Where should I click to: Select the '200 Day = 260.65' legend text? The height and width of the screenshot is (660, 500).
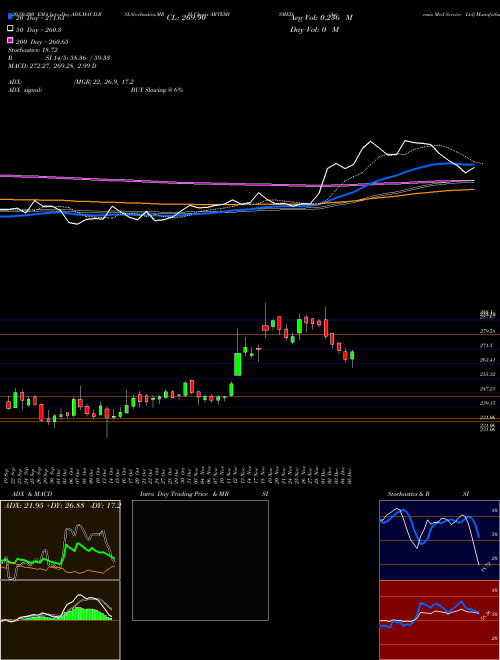[x=41, y=42]
